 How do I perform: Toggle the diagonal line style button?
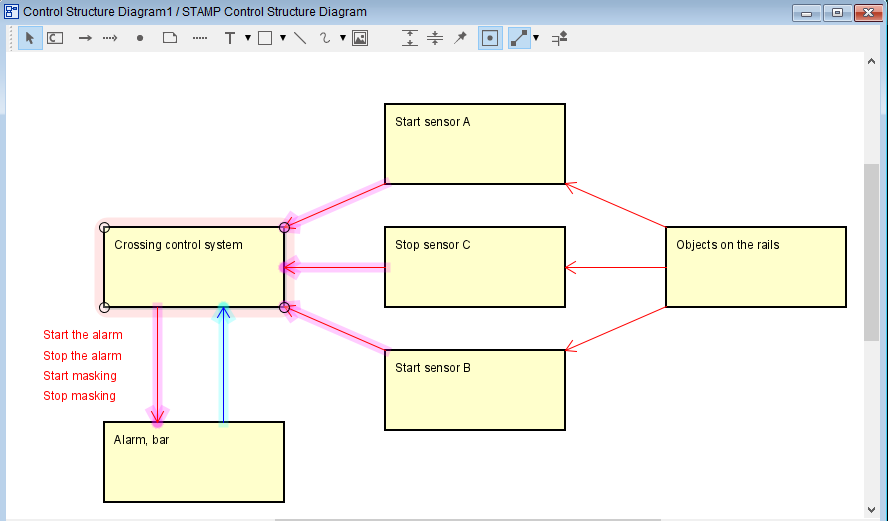[519, 38]
